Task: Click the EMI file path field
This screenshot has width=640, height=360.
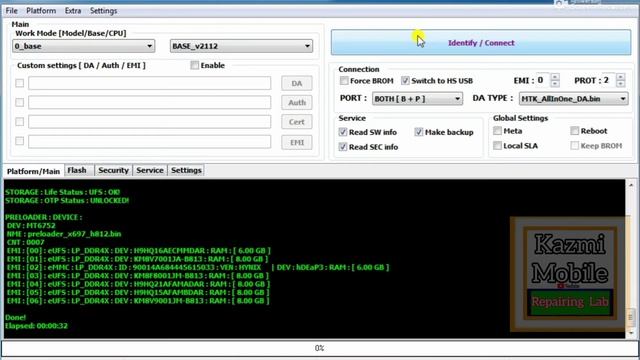Action: click(x=149, y=142)
